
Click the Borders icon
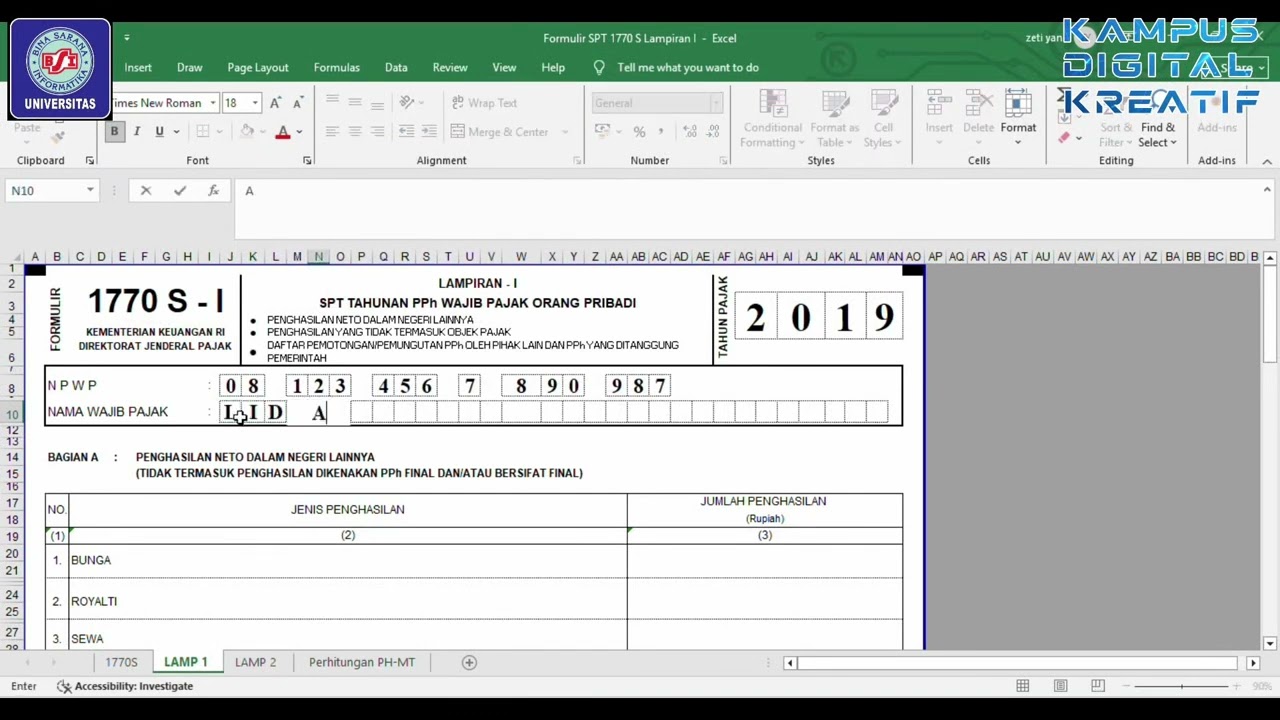click(x=203, y=131)
